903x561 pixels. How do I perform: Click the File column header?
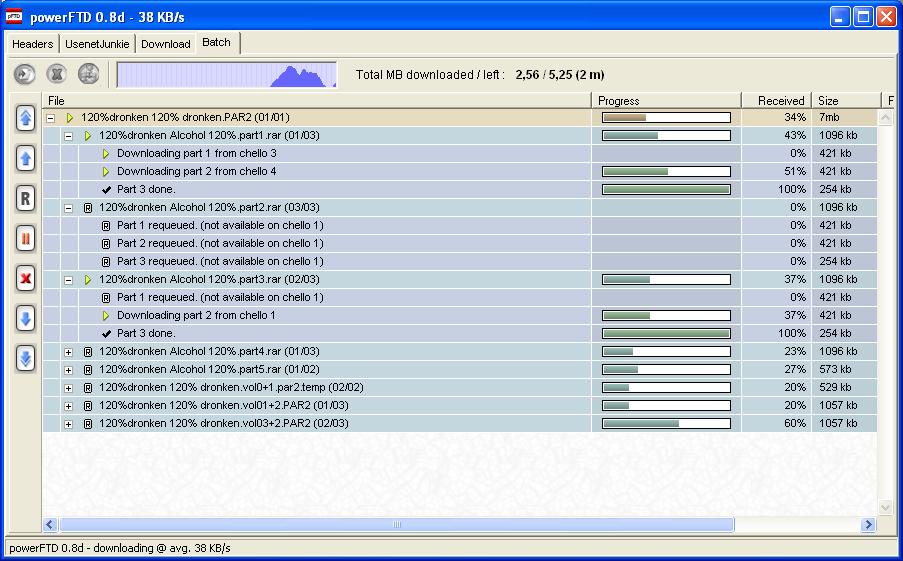pos(317,101)
